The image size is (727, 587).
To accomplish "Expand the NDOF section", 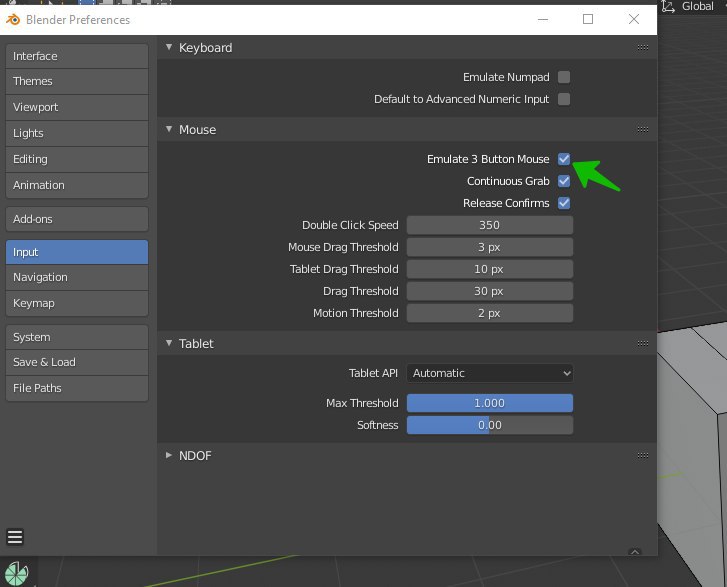I will pos(169,455).
